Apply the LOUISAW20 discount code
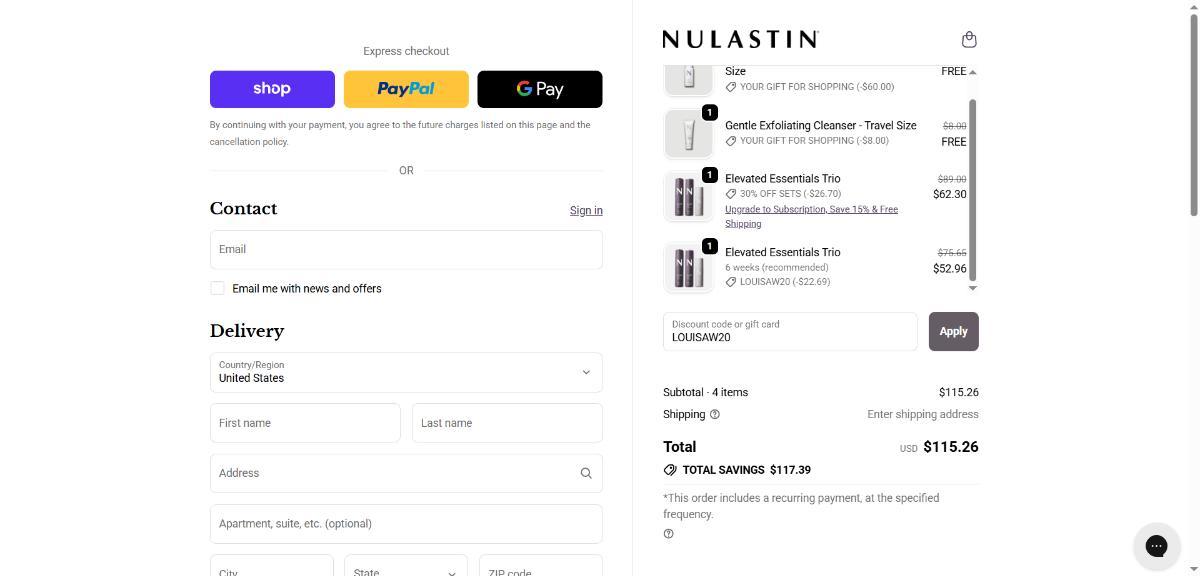The image size is (1200, 576). point(953,331)
